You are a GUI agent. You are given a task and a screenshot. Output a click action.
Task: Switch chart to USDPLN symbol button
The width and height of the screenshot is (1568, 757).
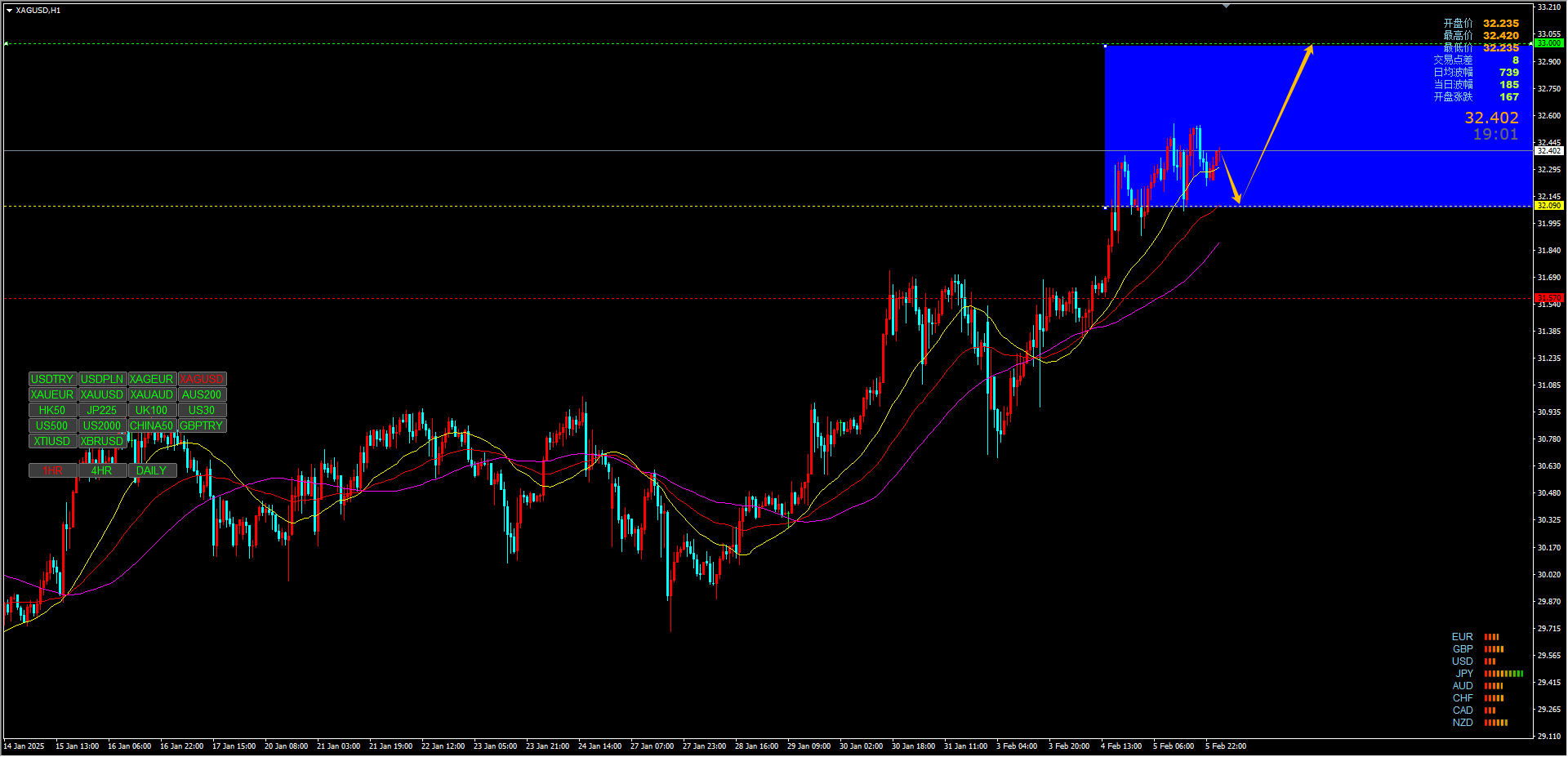[x=102, y=379]
